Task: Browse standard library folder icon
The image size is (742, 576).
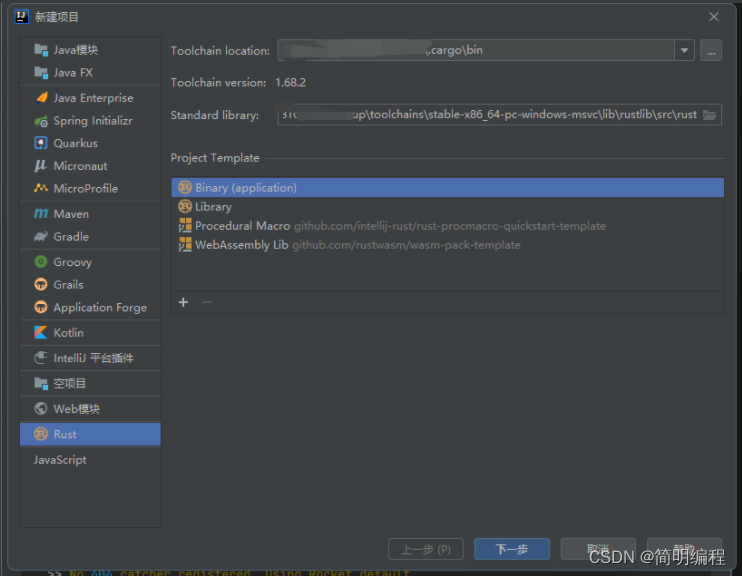Action: point(709,115)
